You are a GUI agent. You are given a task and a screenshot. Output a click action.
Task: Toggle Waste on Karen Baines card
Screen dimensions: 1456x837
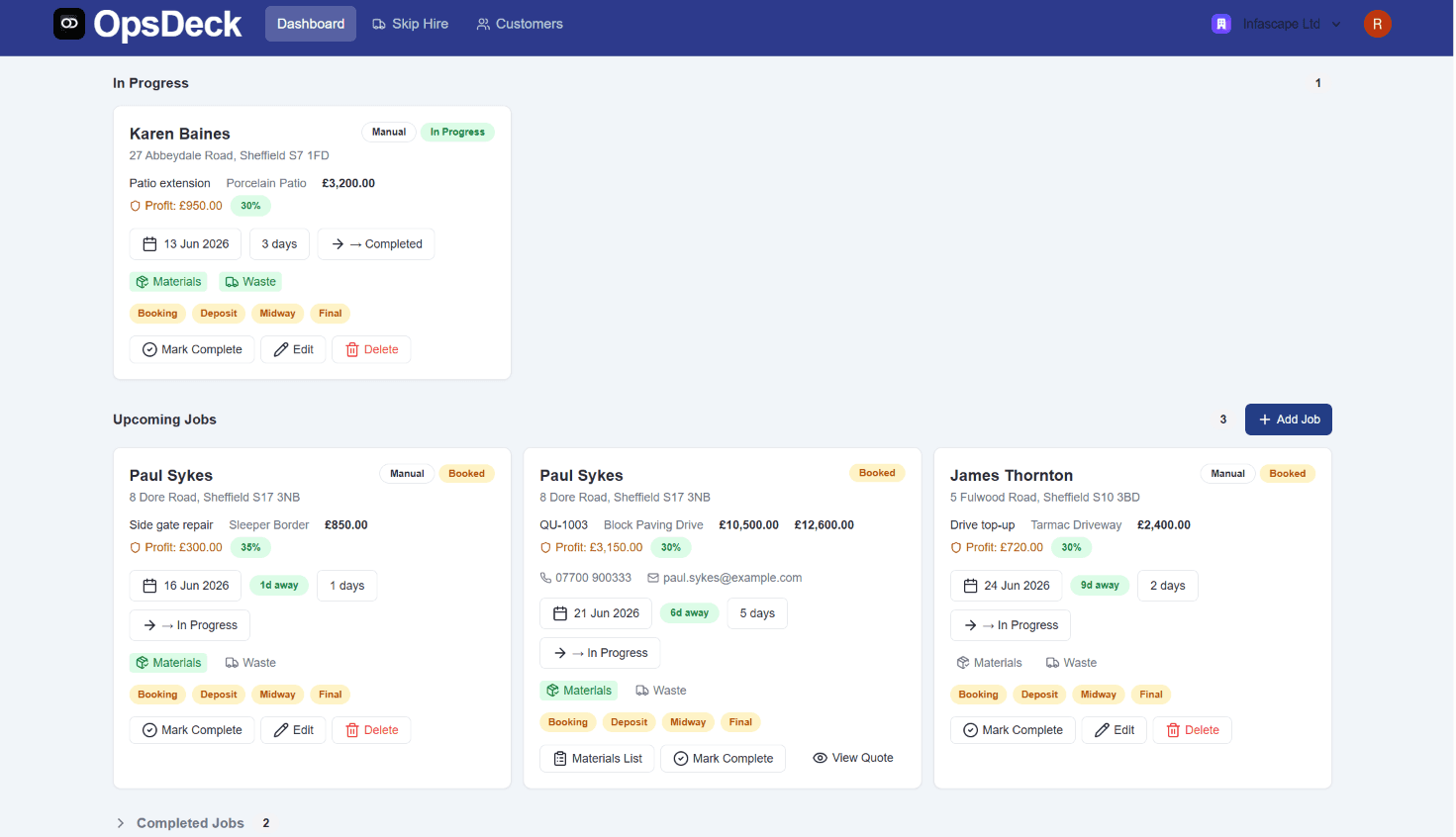click(250, 282)
